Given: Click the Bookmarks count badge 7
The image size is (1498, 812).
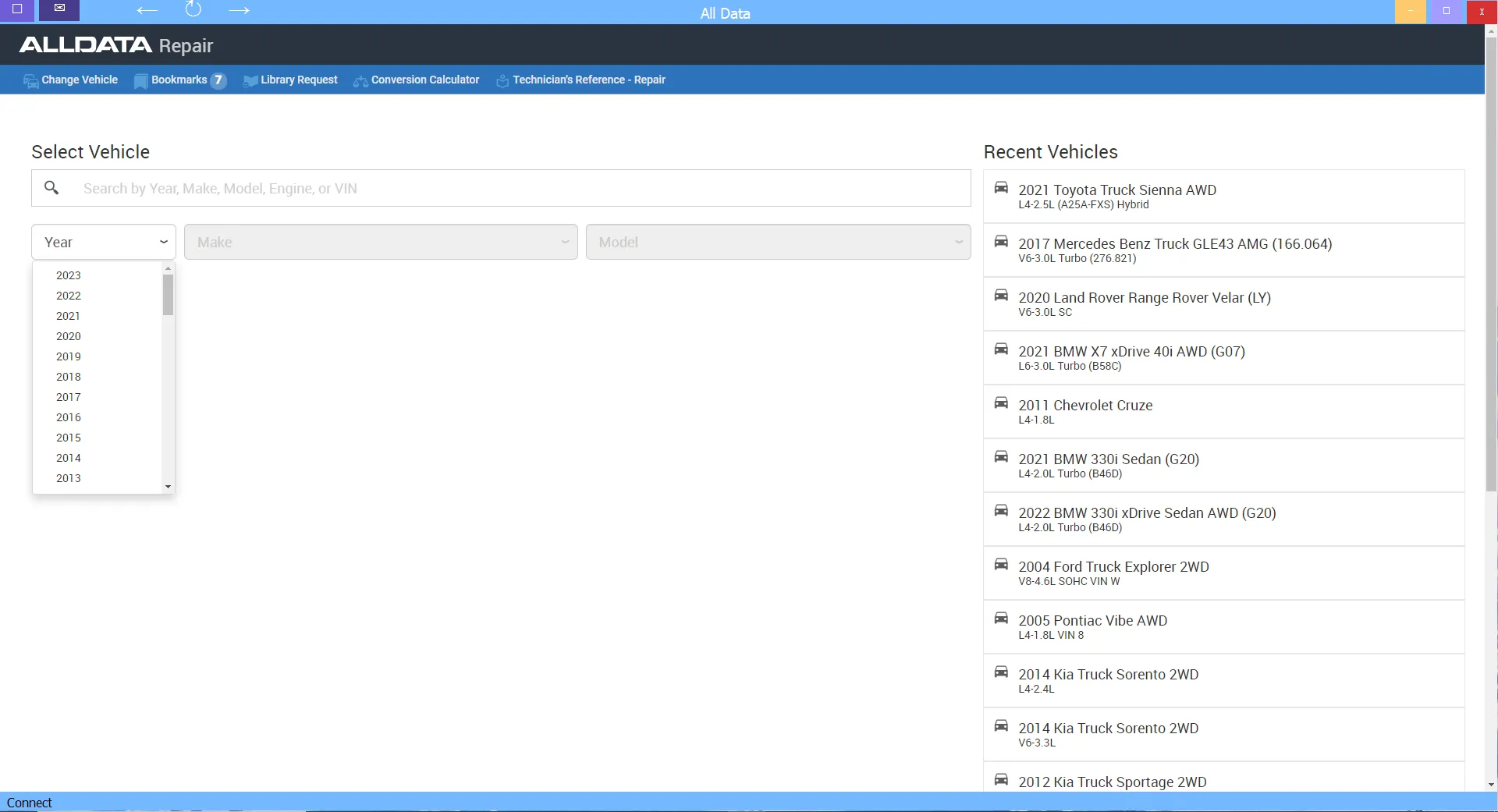Looking at the screenshot, I should tap(218, 80).
